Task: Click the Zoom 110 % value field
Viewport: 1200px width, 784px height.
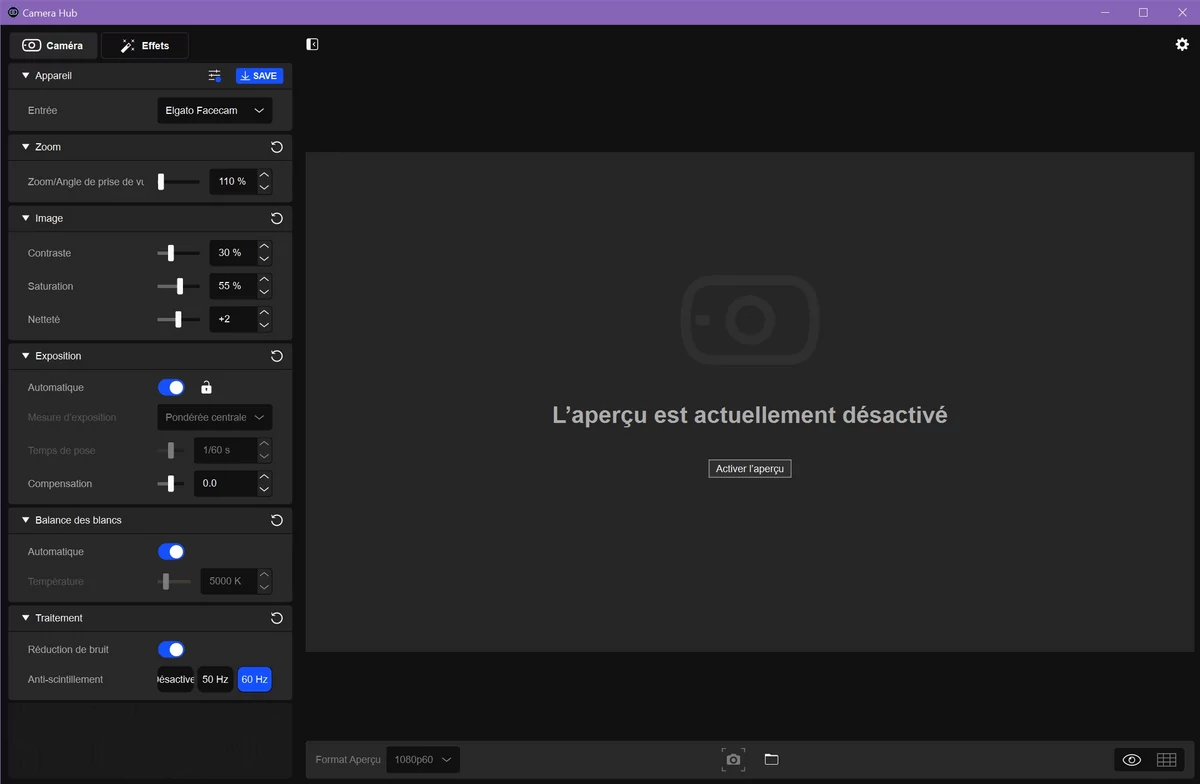Action: tap(233, 182)
